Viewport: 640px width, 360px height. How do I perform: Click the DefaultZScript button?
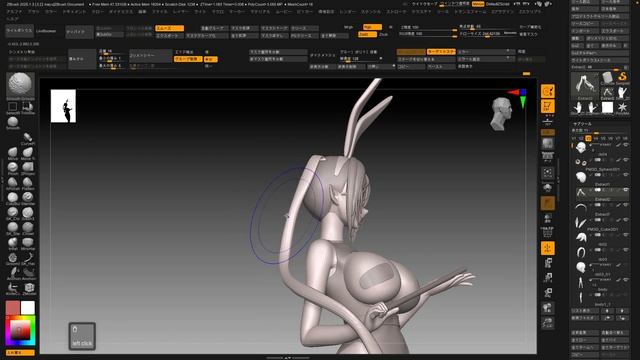pos(498,4)
